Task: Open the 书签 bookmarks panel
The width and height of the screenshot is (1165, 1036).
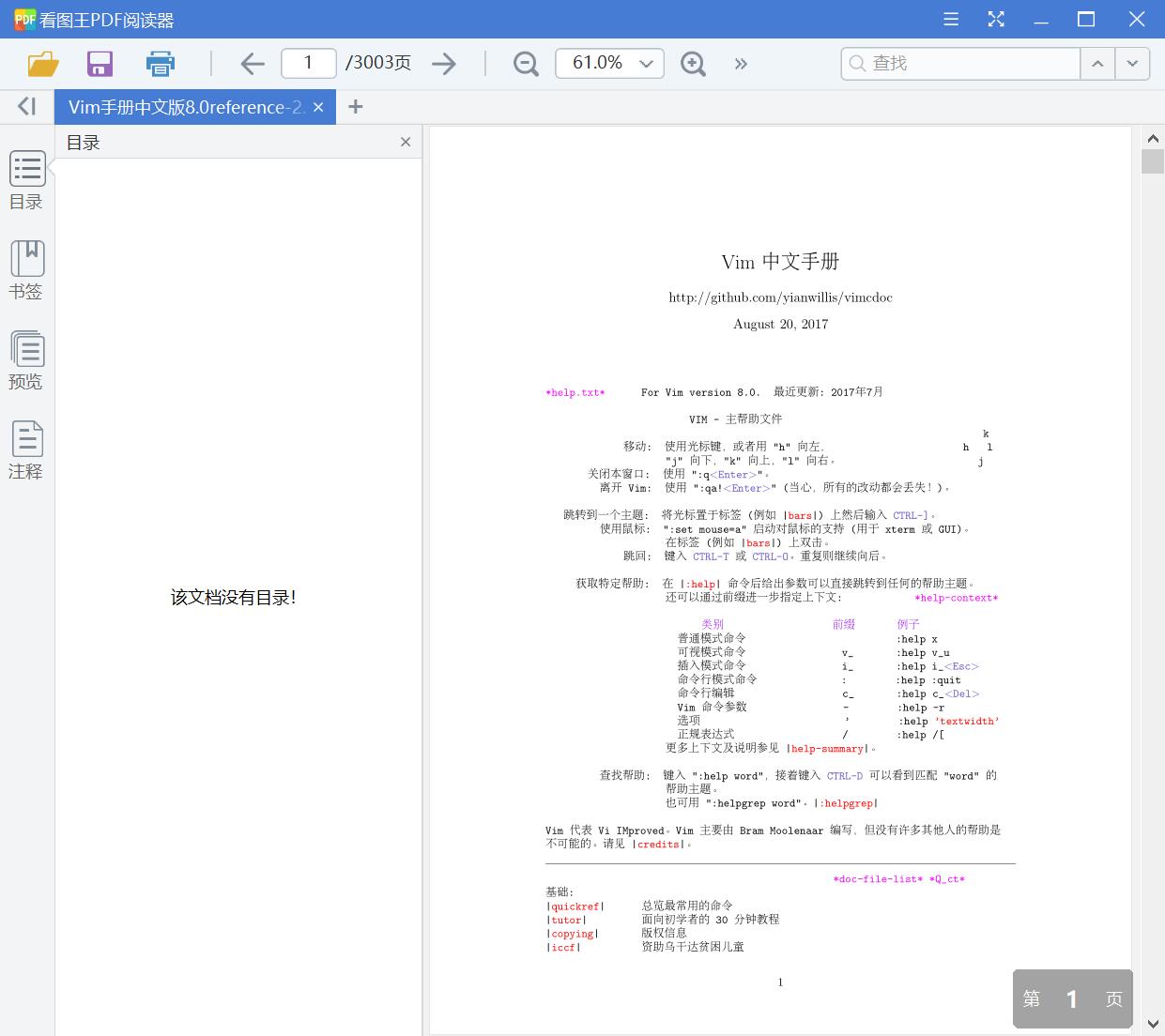Action: 26,270
